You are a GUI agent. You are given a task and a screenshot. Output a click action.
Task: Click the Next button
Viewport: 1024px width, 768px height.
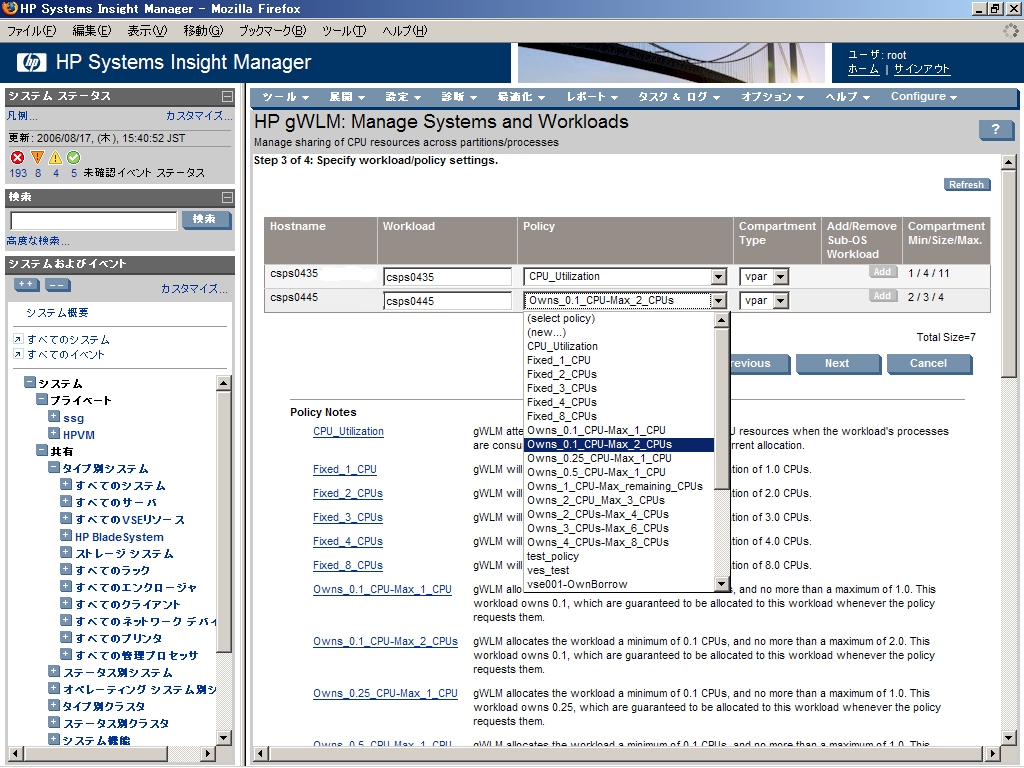coord(837,364)
